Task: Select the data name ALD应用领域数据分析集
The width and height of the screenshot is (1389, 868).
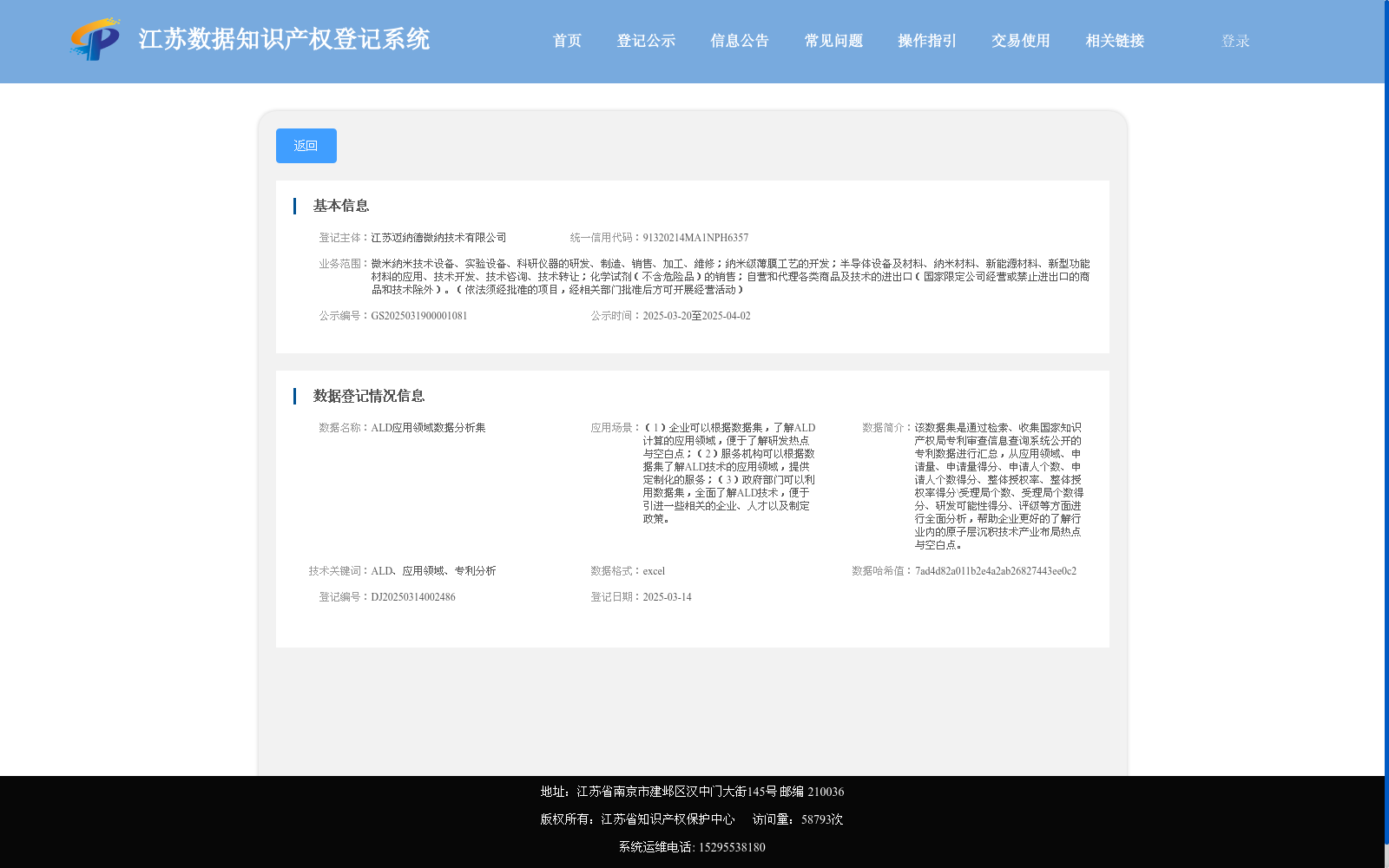Action: click(x=428, y=428)
